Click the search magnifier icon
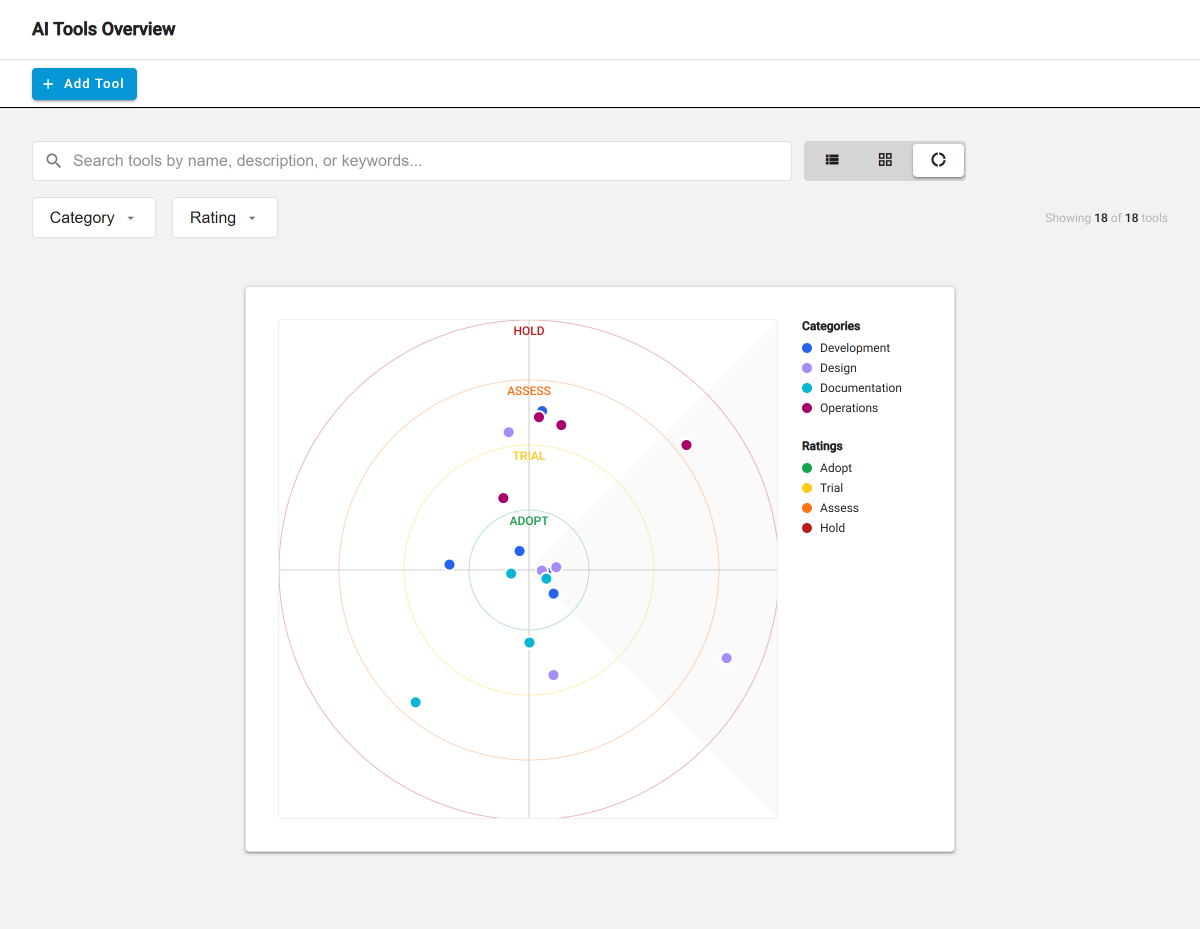The height and width of the screenshot is (929, 1200). (53, 160)
